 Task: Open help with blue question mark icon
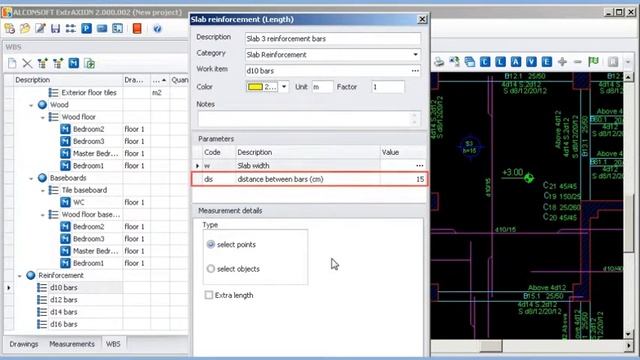pyautogui.click(x=157, y=29)
